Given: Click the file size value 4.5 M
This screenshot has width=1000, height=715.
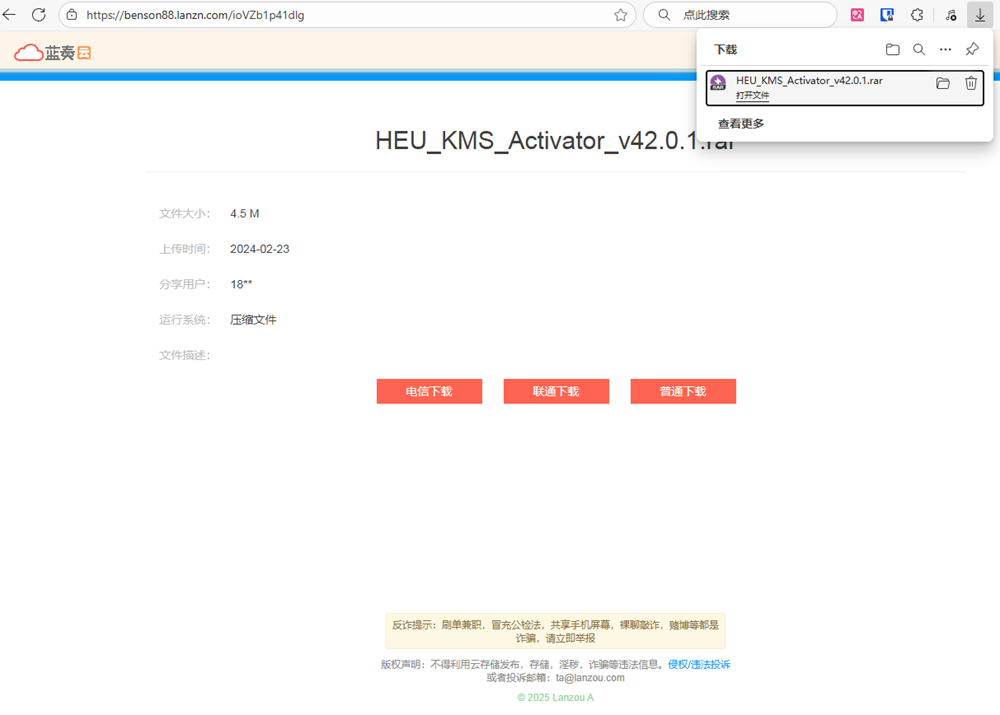Looking at the screenshot, I should pos(245,214).
